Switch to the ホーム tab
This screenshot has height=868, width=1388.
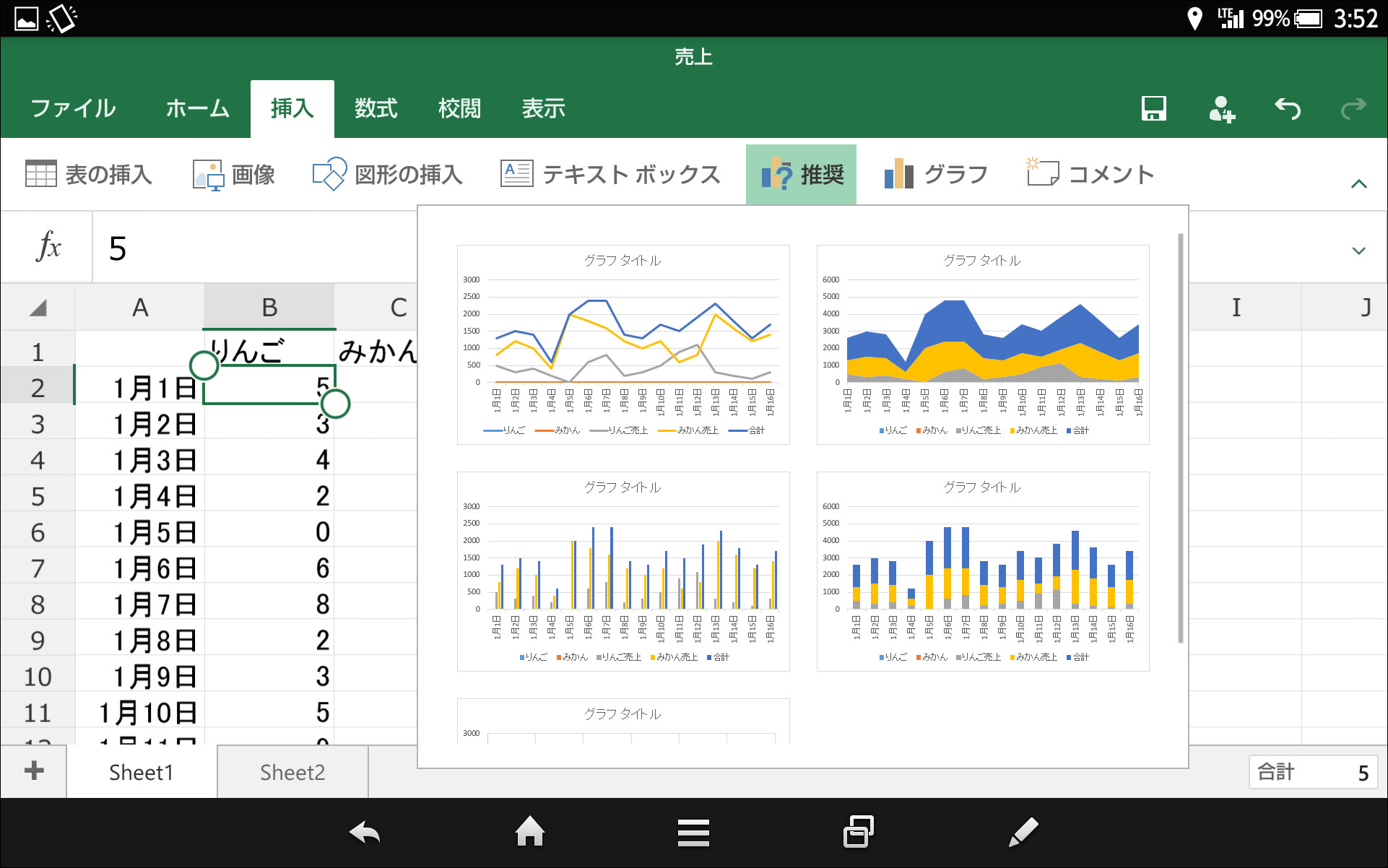pos(197,108)
